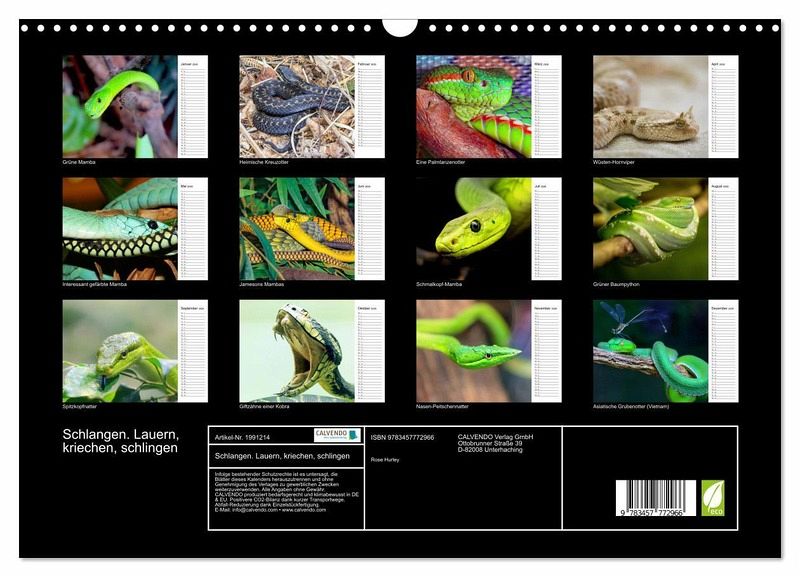Viewport: 800px width, 577px height.
Task: Open the Palmlanzenotter March picture
Action: pos(473,106)
